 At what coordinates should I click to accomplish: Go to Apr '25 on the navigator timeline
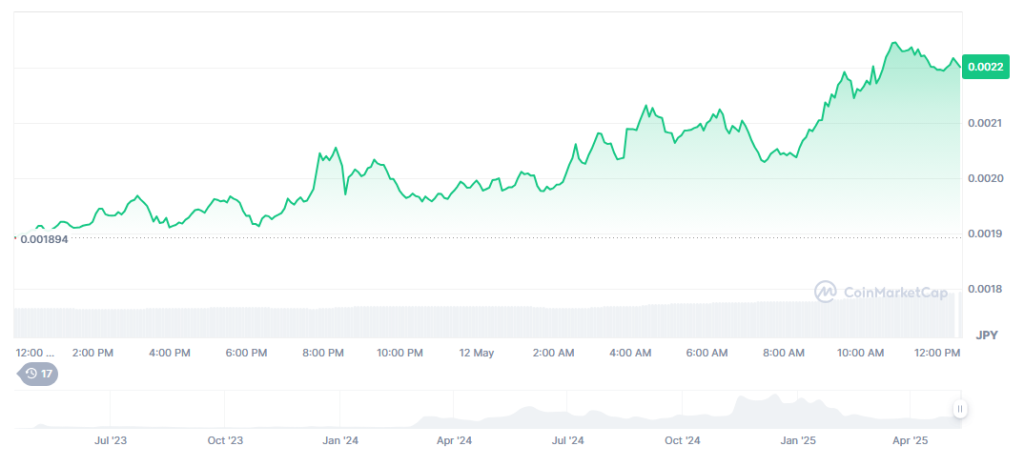912,440
